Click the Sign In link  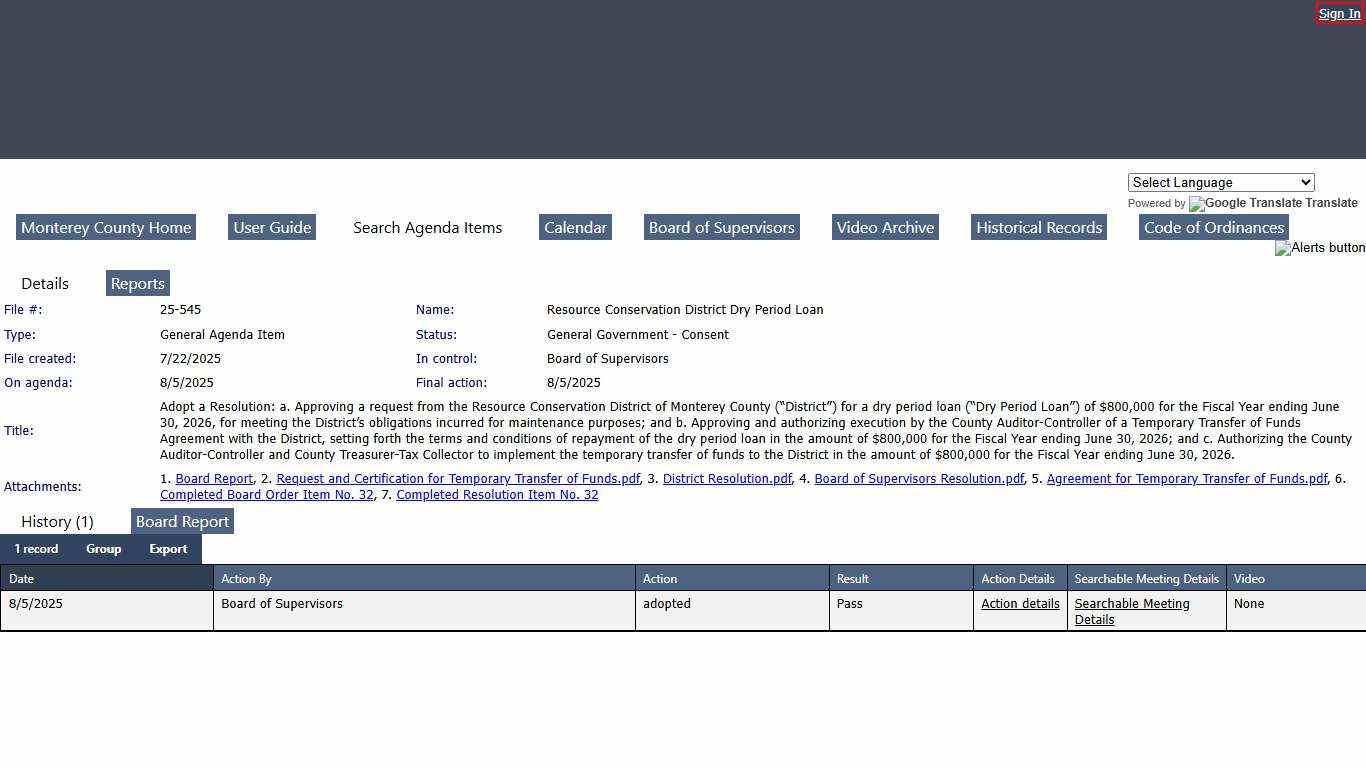click(1339, 14)
